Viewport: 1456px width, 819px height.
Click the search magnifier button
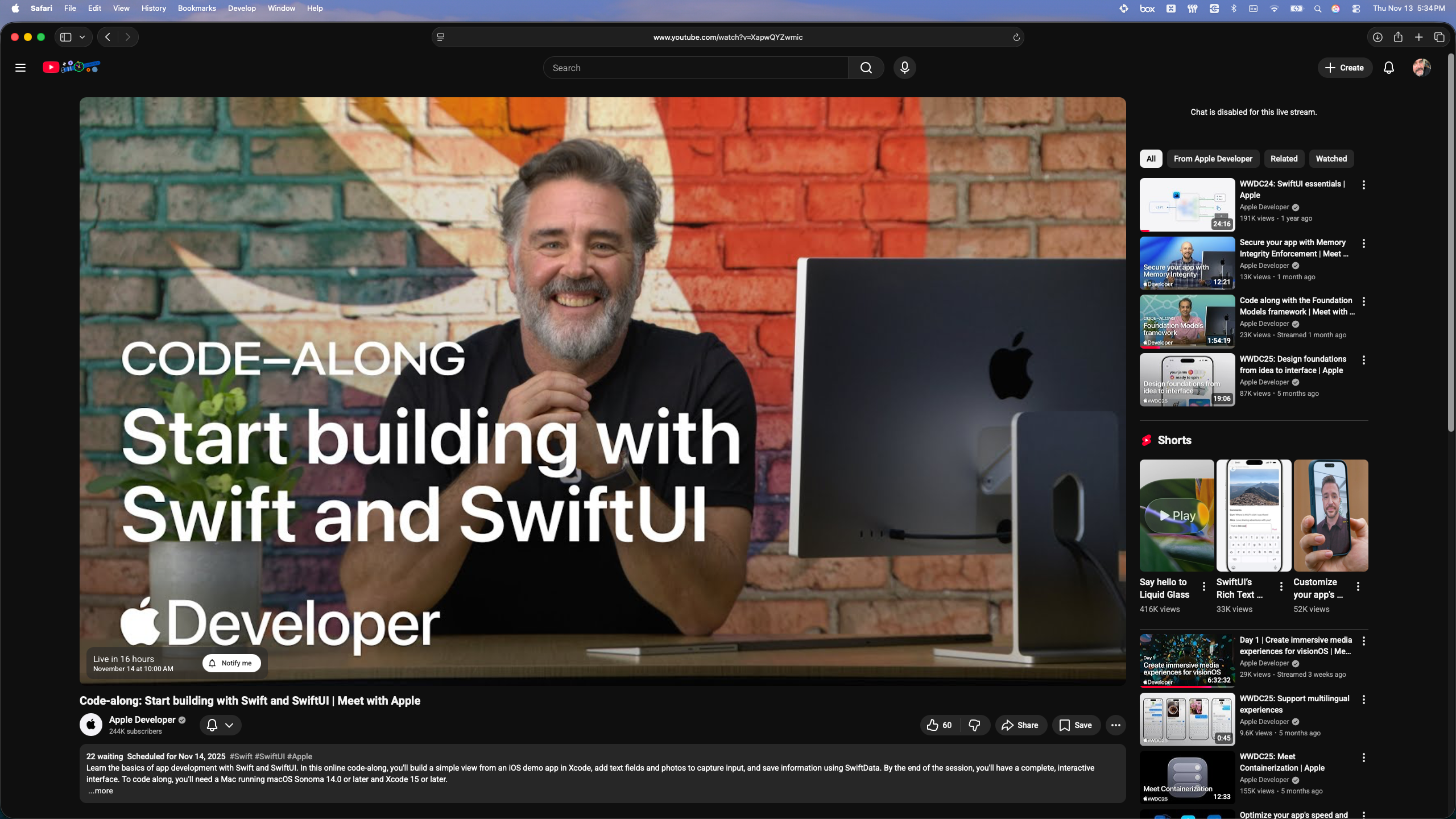tap(866, 68)
